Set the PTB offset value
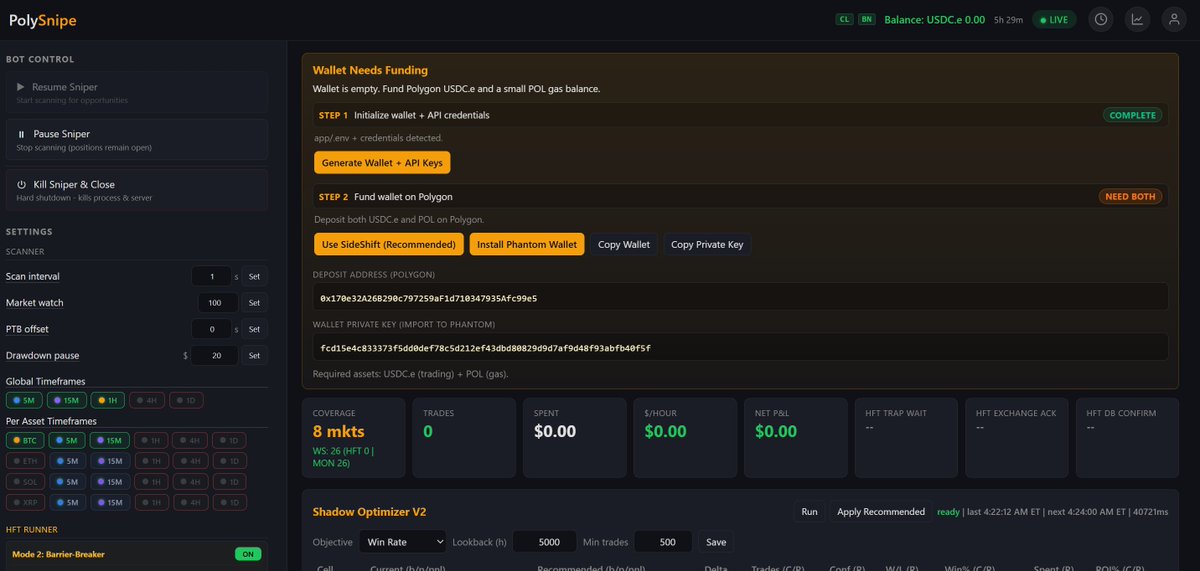The image size is (1200, 571). pos(254,329)
